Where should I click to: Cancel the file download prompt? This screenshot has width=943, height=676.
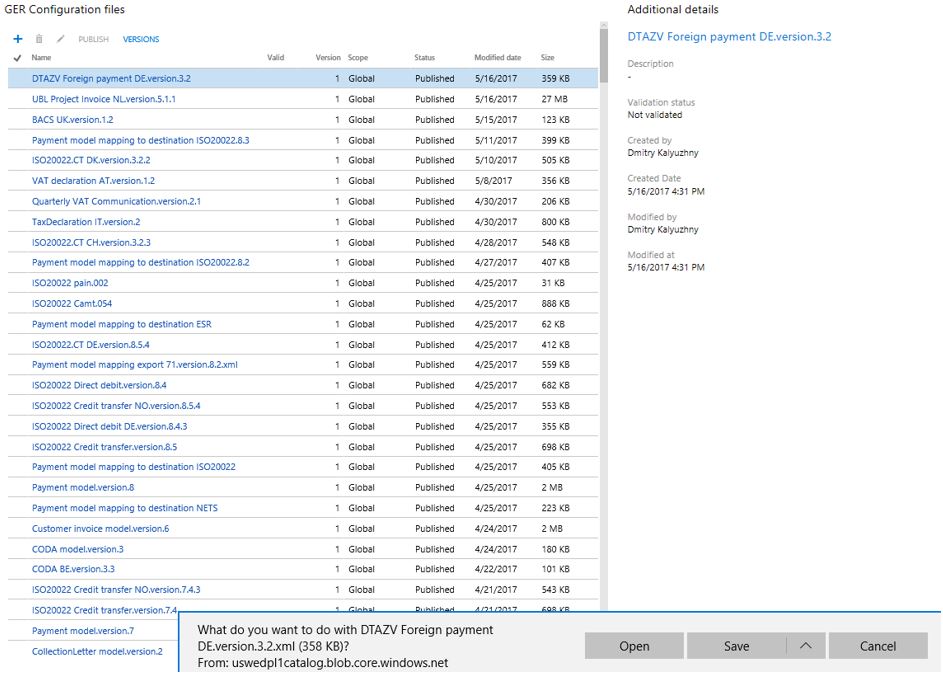pos(878,646)
